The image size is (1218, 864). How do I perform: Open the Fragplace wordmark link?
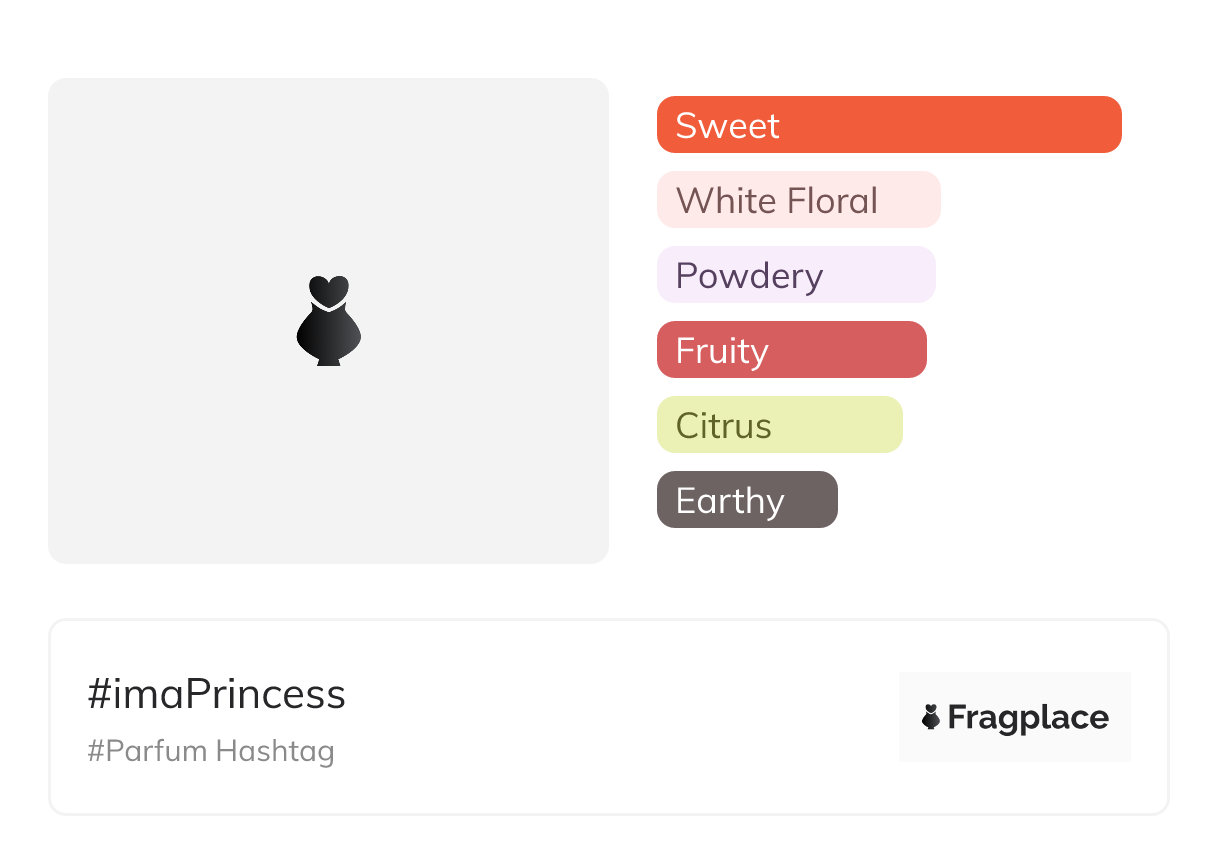point(1028,718)
